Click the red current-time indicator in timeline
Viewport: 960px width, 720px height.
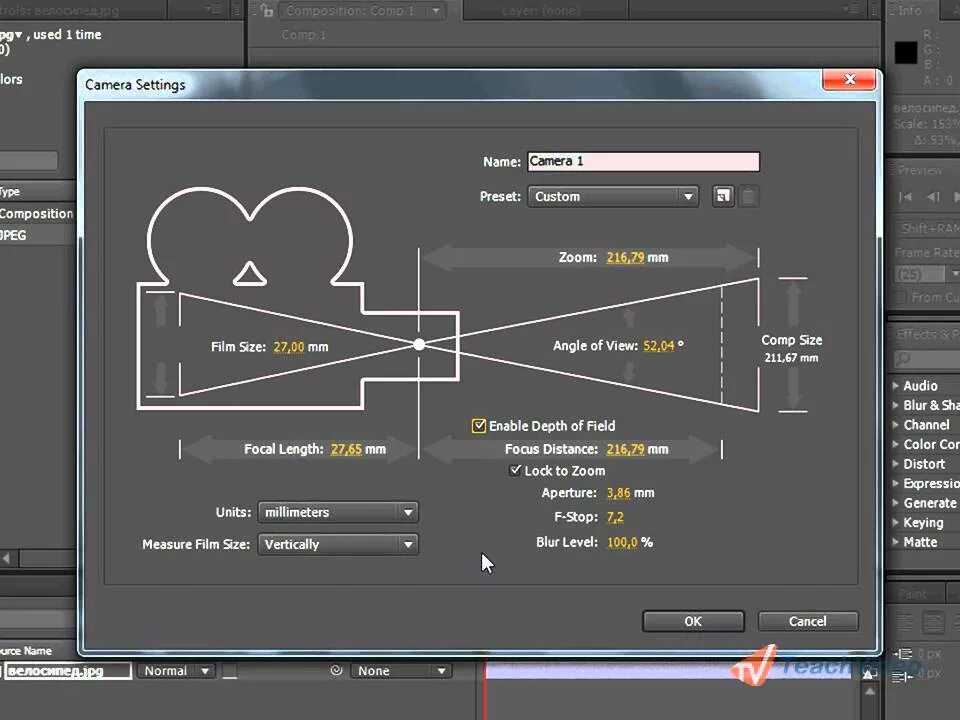pos(486,692)
